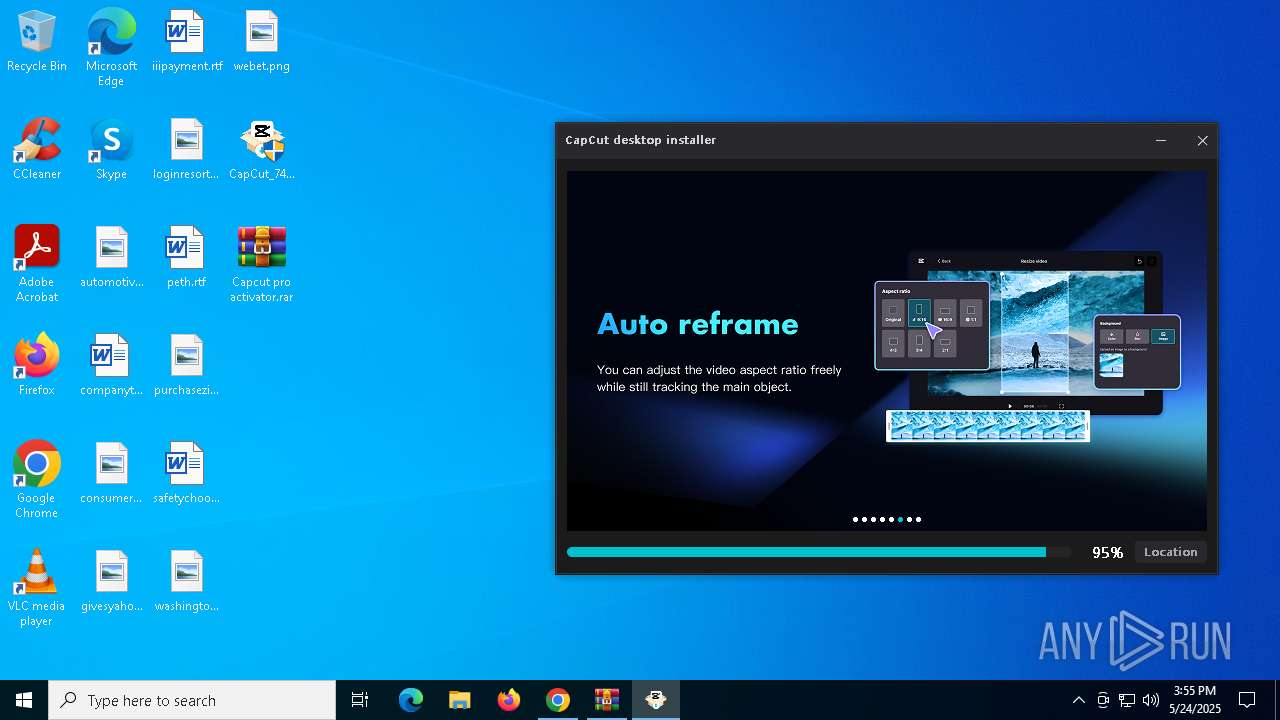Open the volume control tray icon
Image resolution: width=1280 pixels, height=720 pixels.
(x=1151, y=700)
